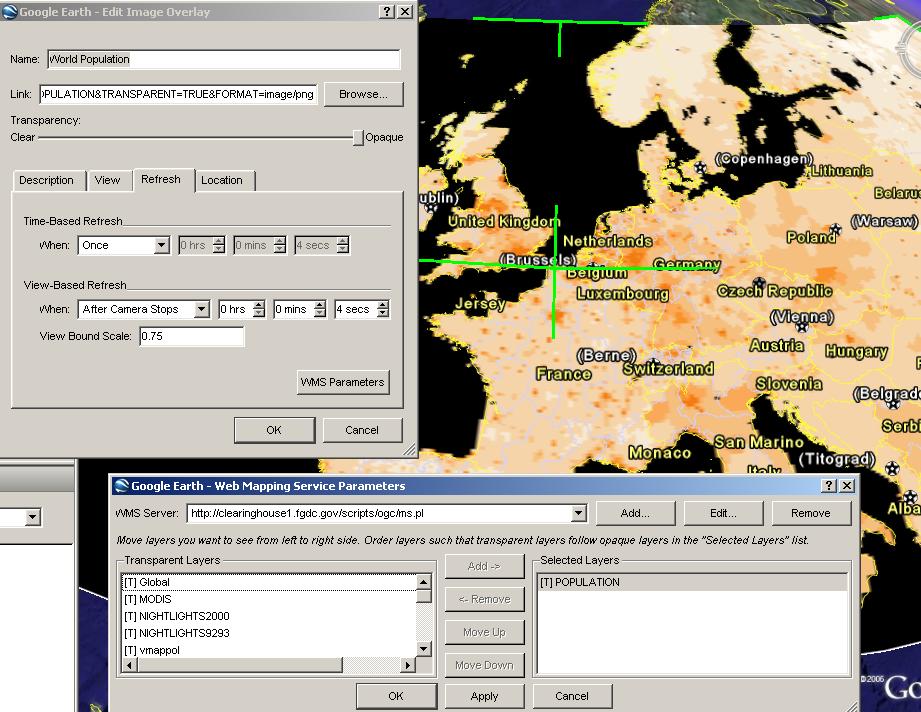Switch to the View tab
The height and width of the screenshot is (712, 921).
coord(107,180)
